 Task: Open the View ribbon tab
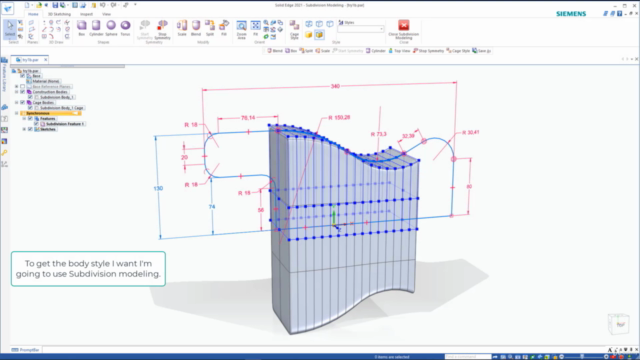[x=106, y=14]
